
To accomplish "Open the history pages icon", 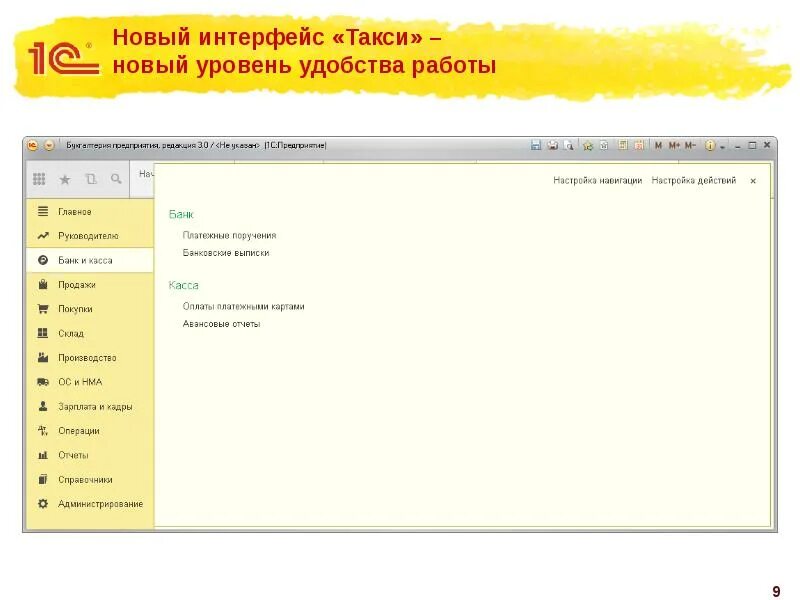I will click(x=91, y=179).
